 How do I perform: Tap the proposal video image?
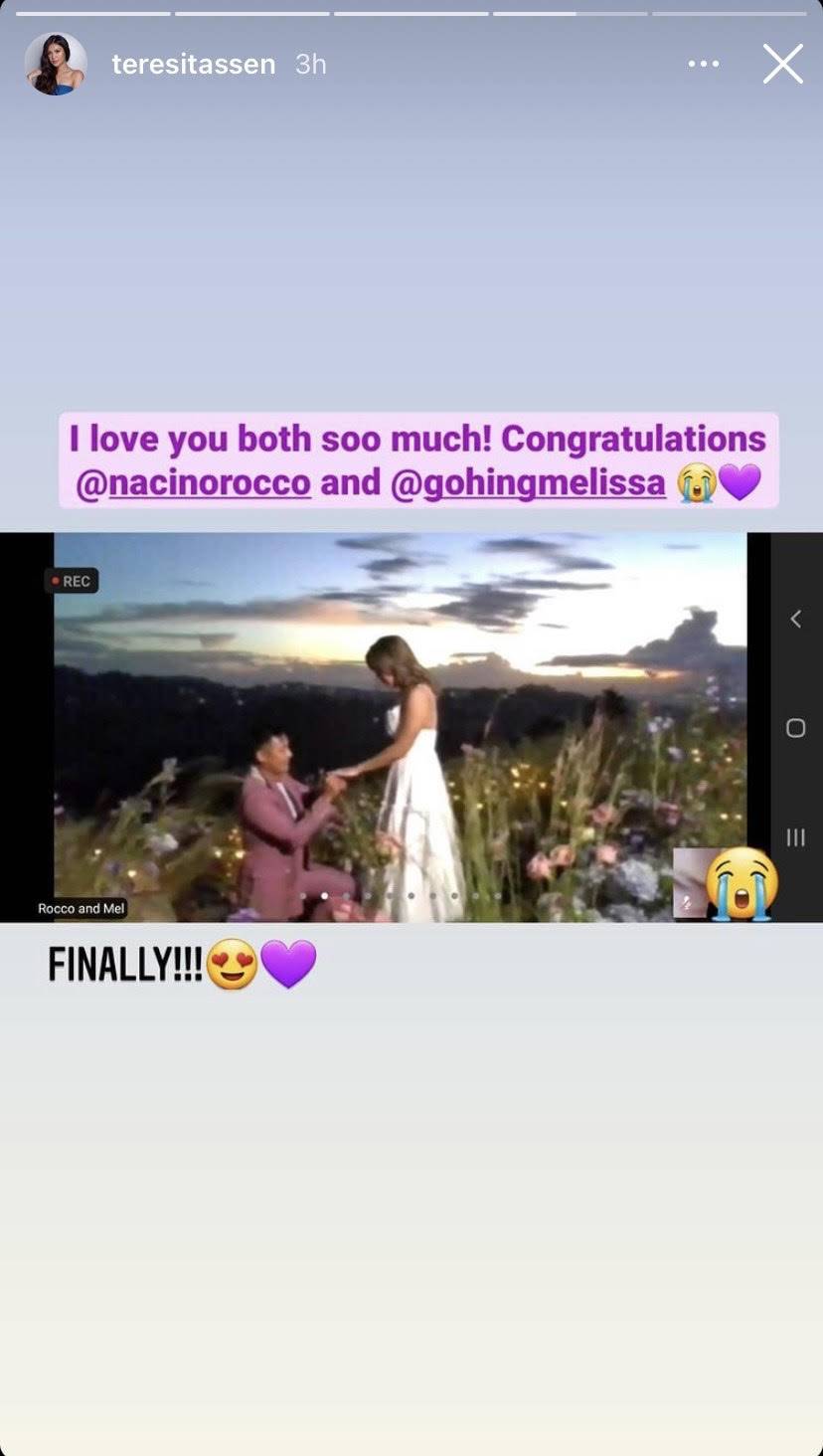click(x=401, y=727)
